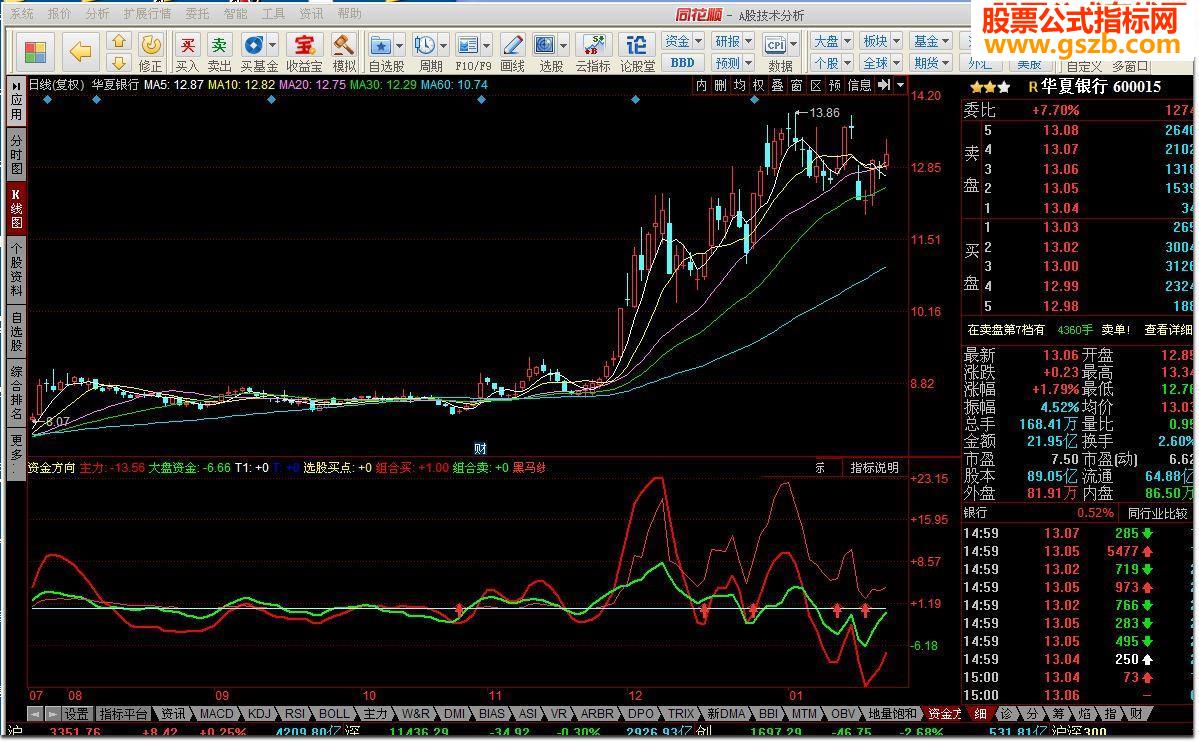Image resolution: width=1199 pixels, height=742 pixels.
Task: Open the 系统 menu
Action: [x=22, y=14]
